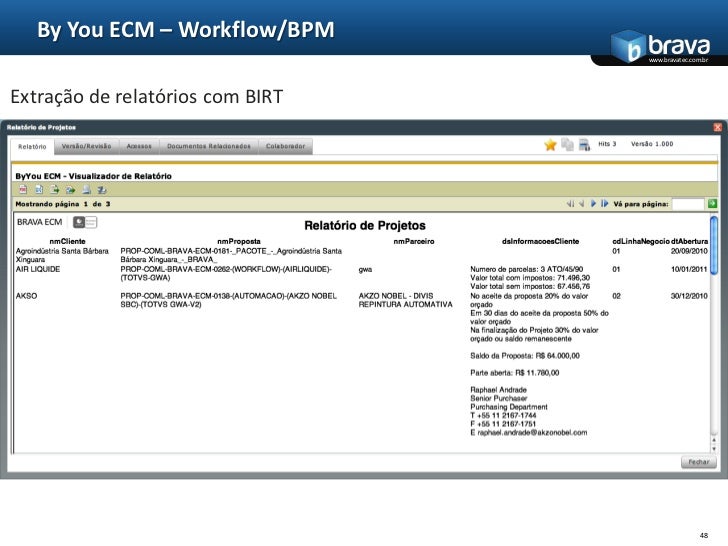Click logo image next to BRAVA ECM
The image size is (728, 546).
pyautogui.click(x=85, y=222)
